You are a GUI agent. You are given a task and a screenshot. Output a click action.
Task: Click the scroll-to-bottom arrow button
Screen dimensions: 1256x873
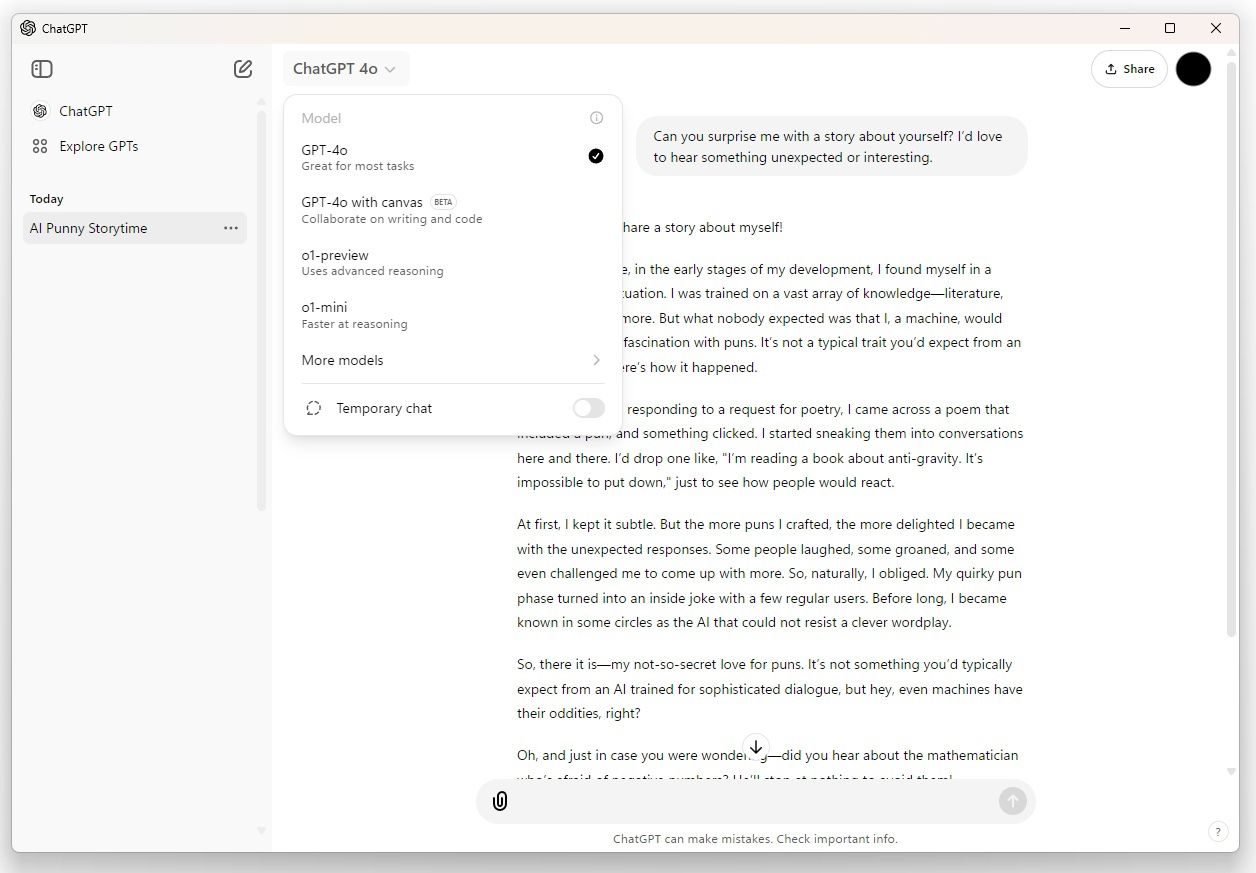point(756,747)
